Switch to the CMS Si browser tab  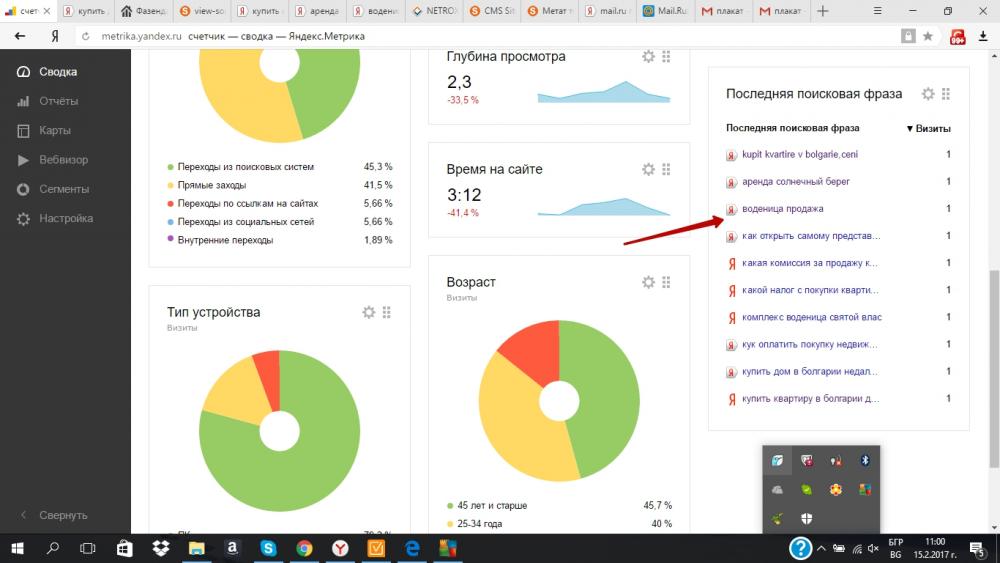(491, 11)
